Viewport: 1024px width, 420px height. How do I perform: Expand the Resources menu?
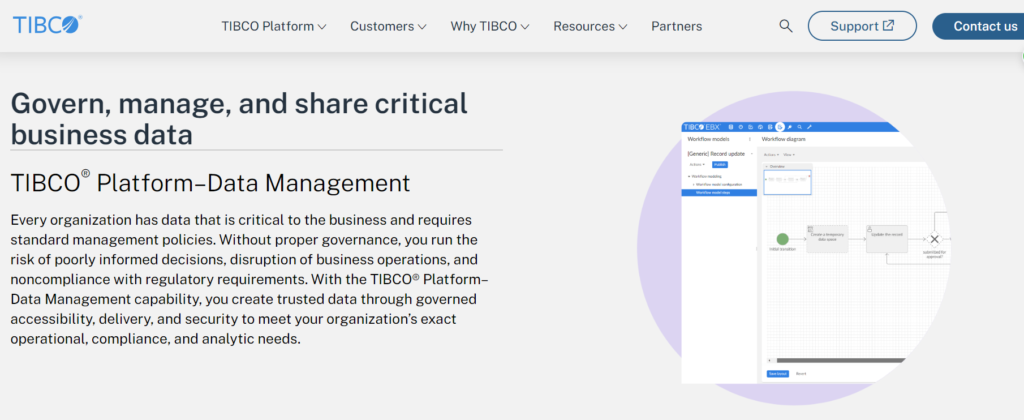pyautogui.click(x=590, y=26)
